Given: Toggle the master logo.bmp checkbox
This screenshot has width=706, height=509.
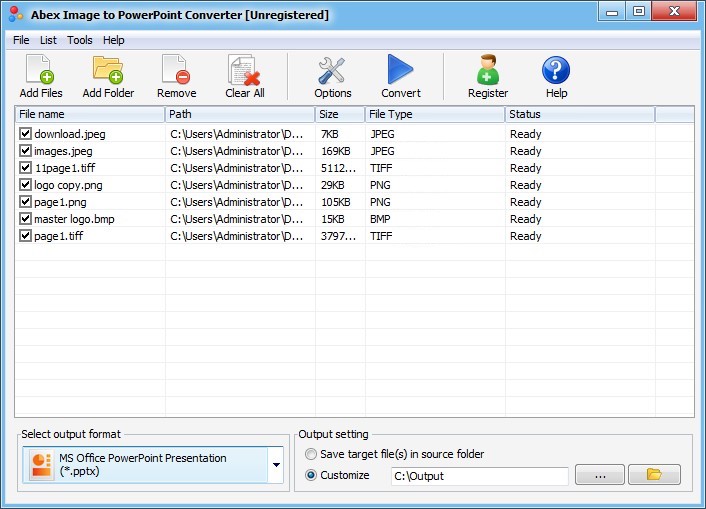Looking at the screenshot, I should pos(25,219).
